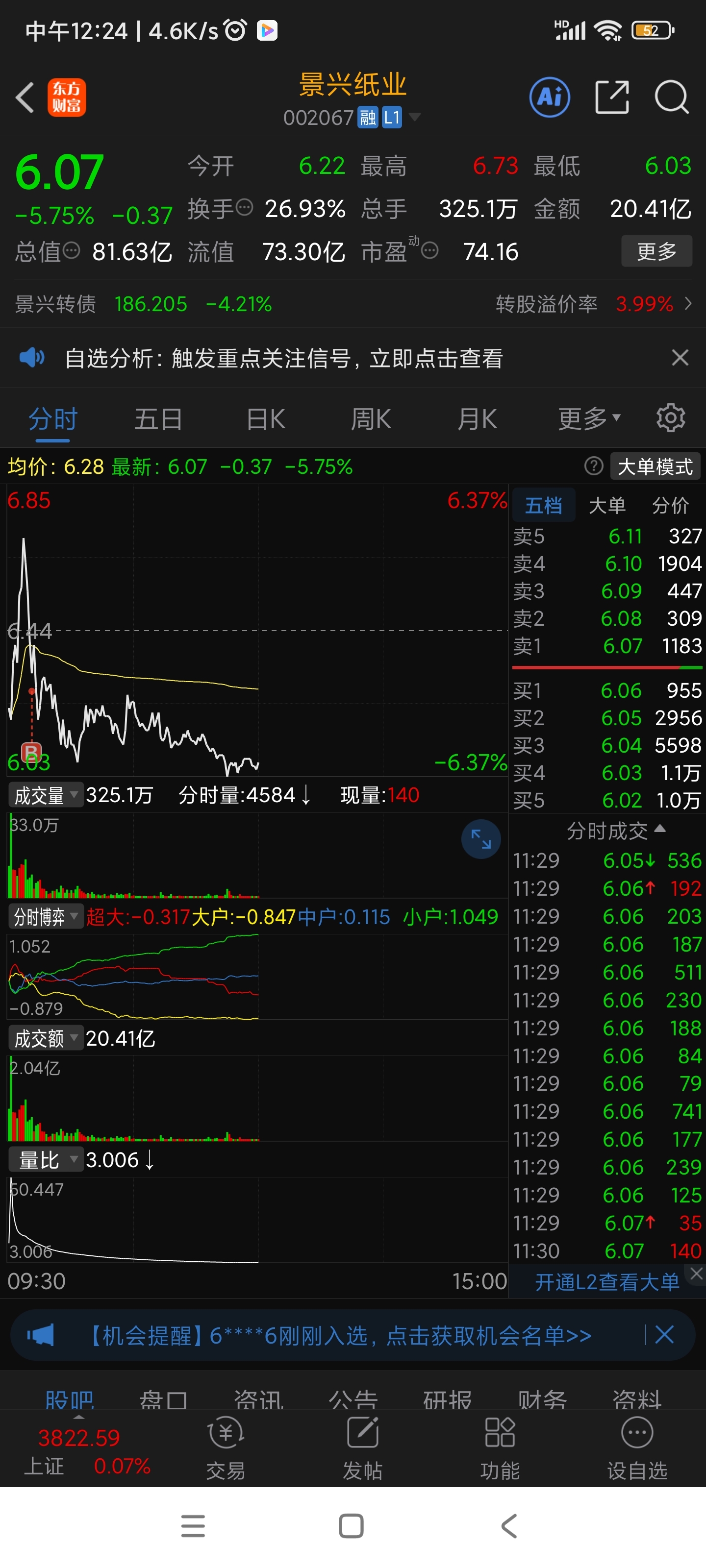Close the 自选分析 notification bar
Image resolution: width=706 pixels, height=1568 pixels.
click(680, 357)
